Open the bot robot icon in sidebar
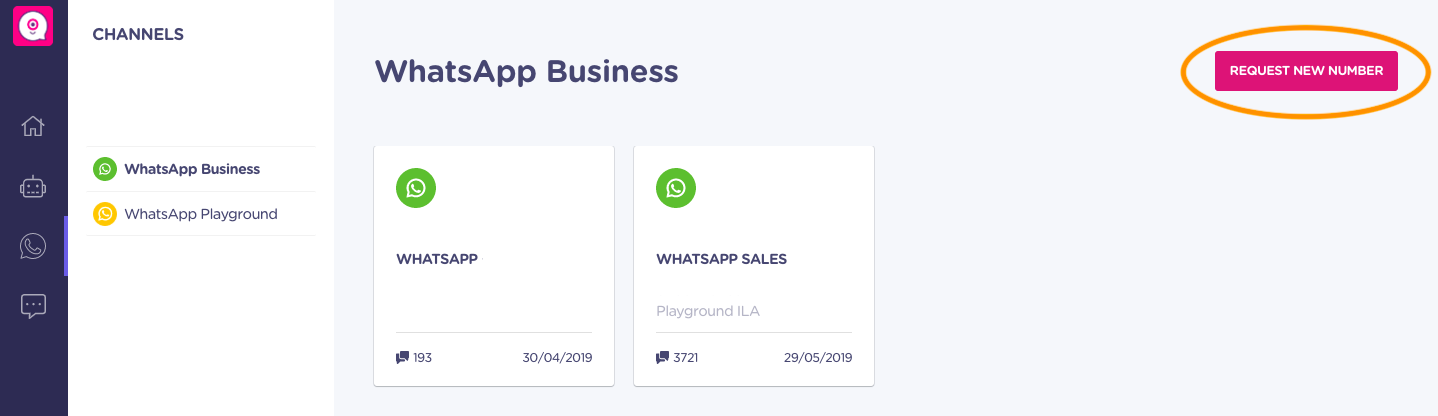Image resolution: width=1438 pixels, height=416 pixels. click(33, 187)
